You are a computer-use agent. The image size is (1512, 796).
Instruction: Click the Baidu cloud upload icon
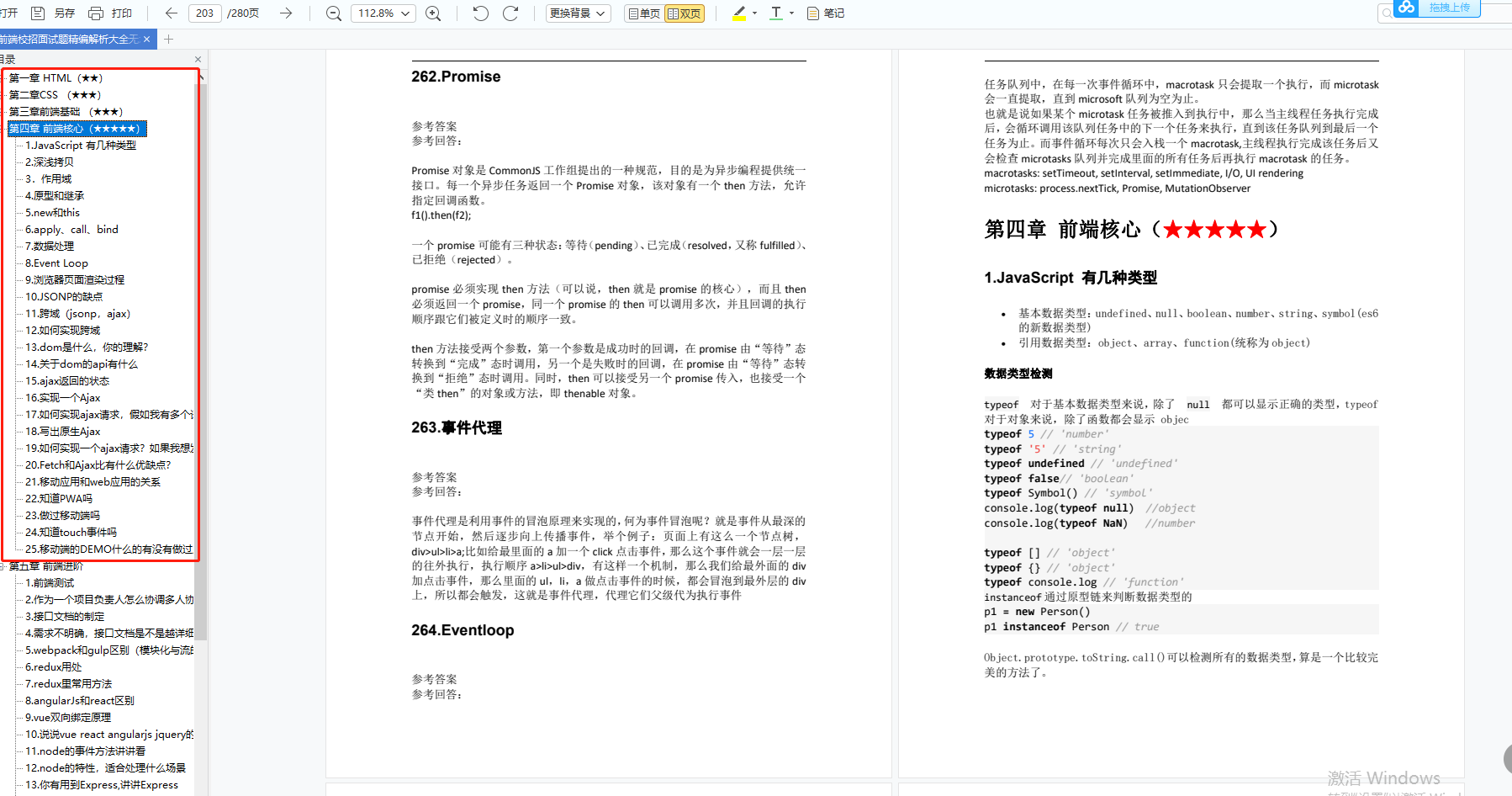point(1407,8)
